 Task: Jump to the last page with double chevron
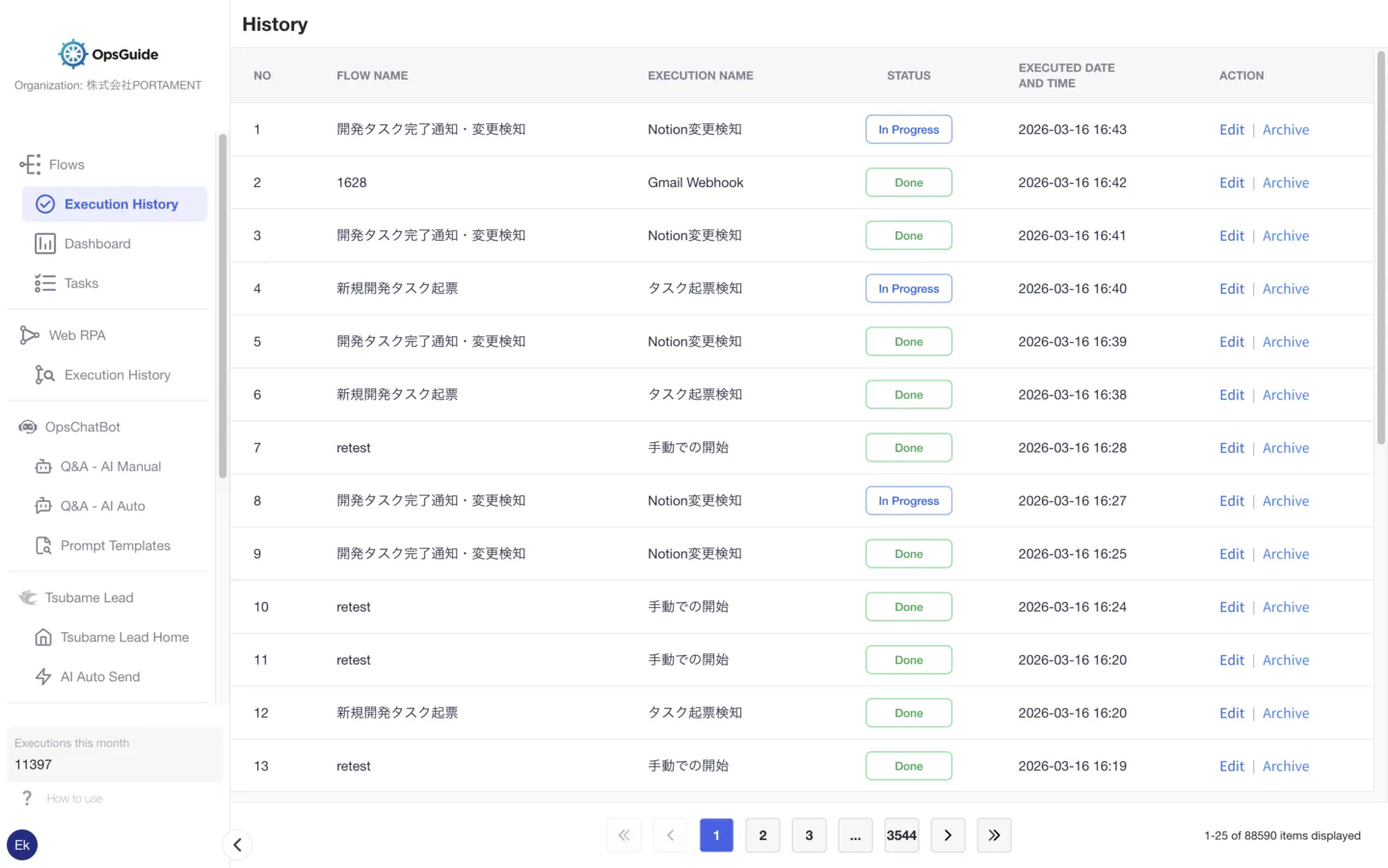coord(994,835)
